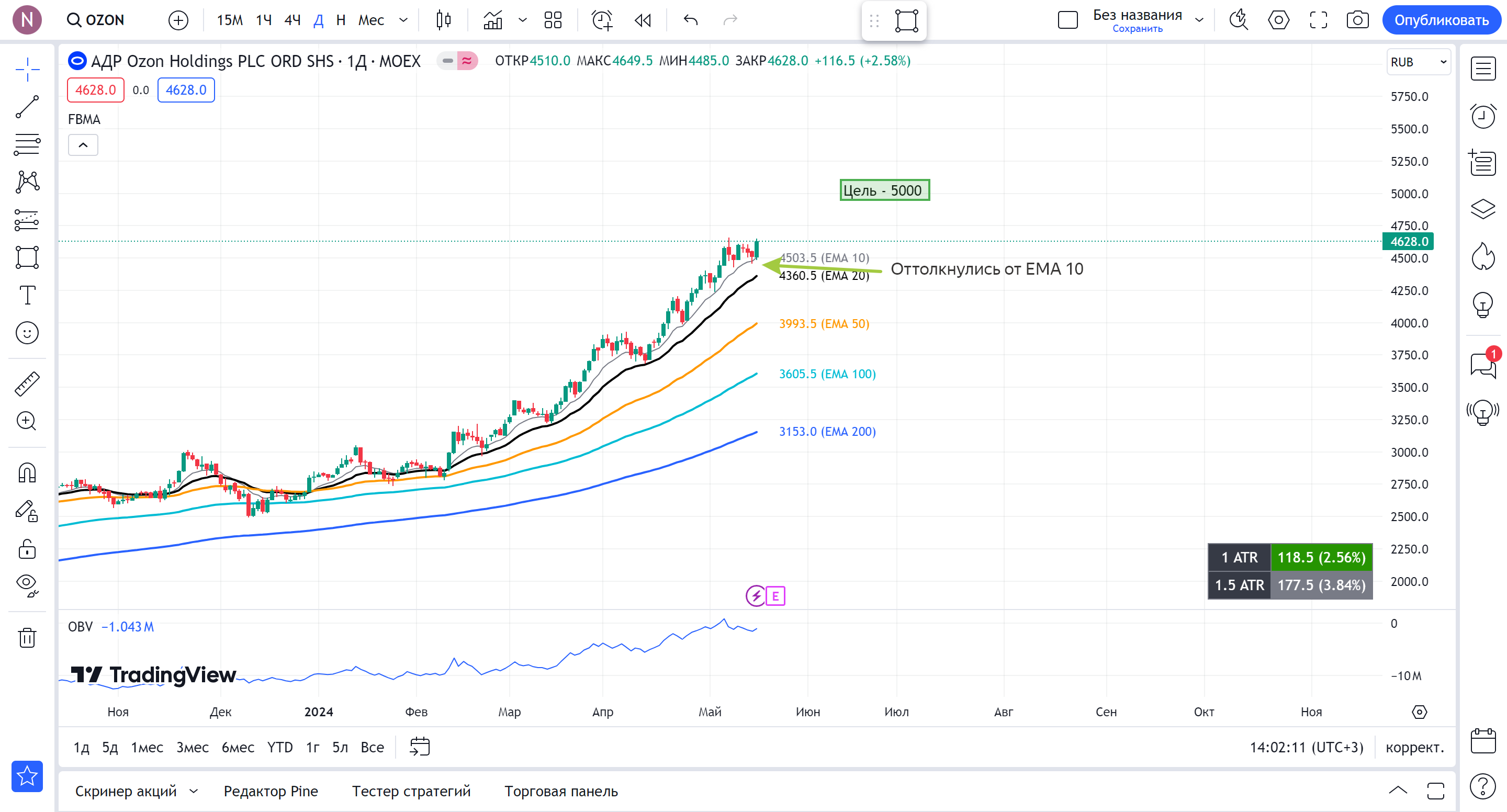Select the 6мес date range
Viewport: 1507px width, 812px height.
coord(238,747)
